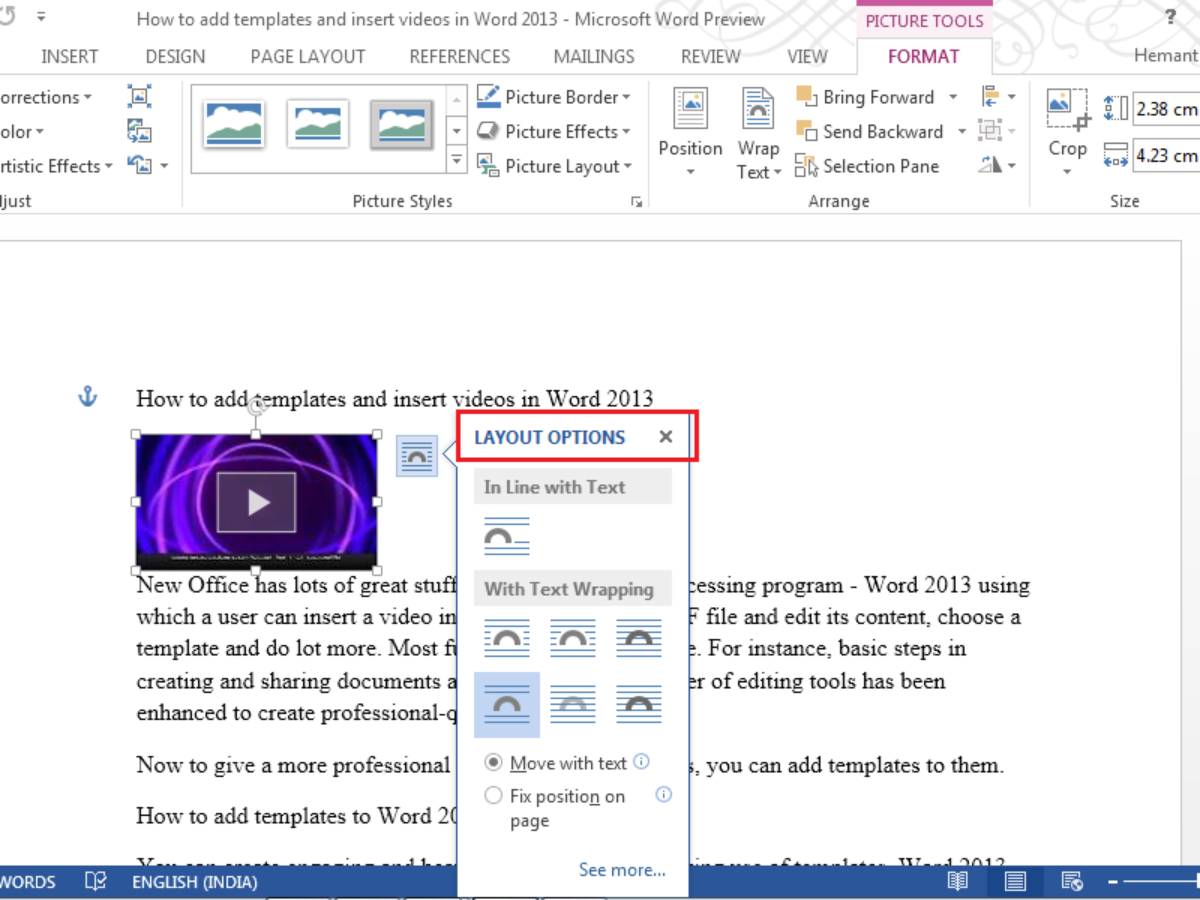Open the VIEW tab
This screenshot has width=1200, height=900.
pos(808,57)
